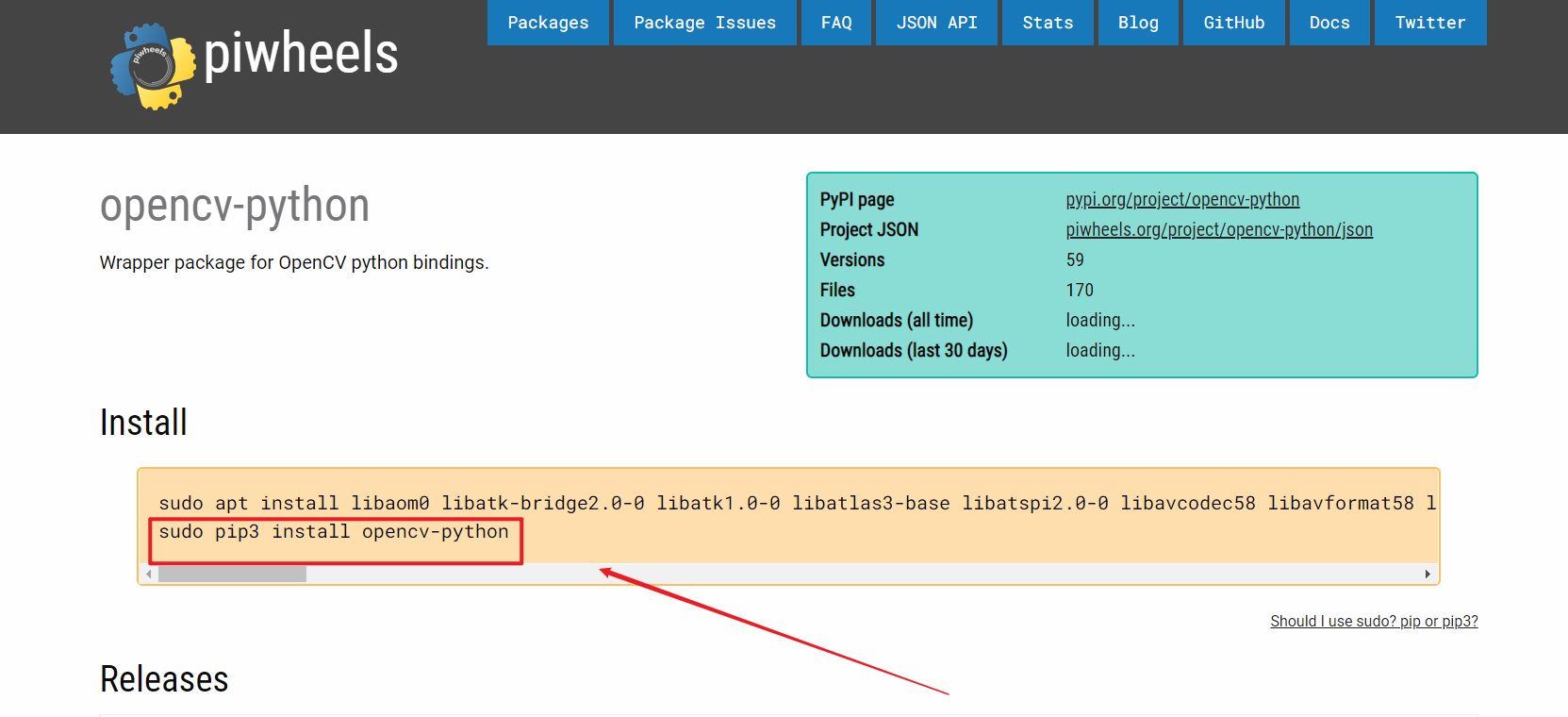Click the piwheels logo icon

tap(153, 66)
